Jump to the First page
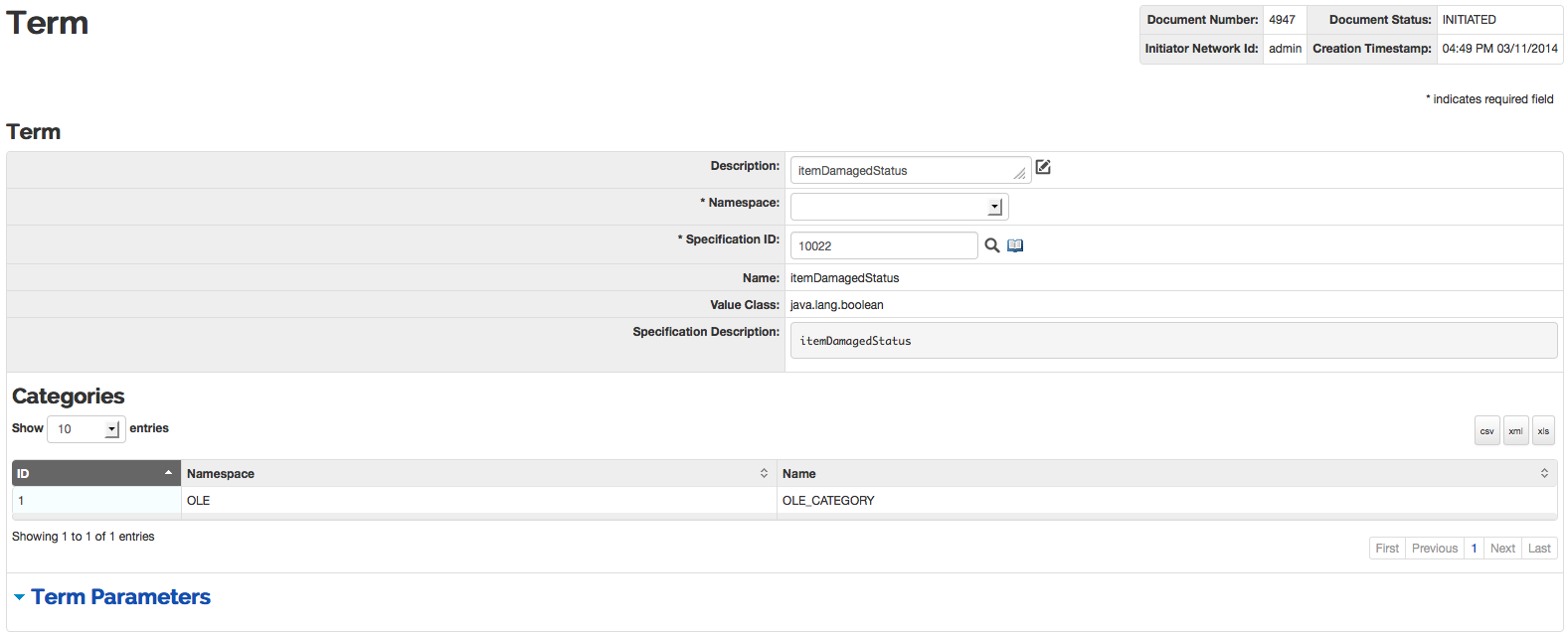Viewport: 1568px width, 635px height. (1387, 549)
